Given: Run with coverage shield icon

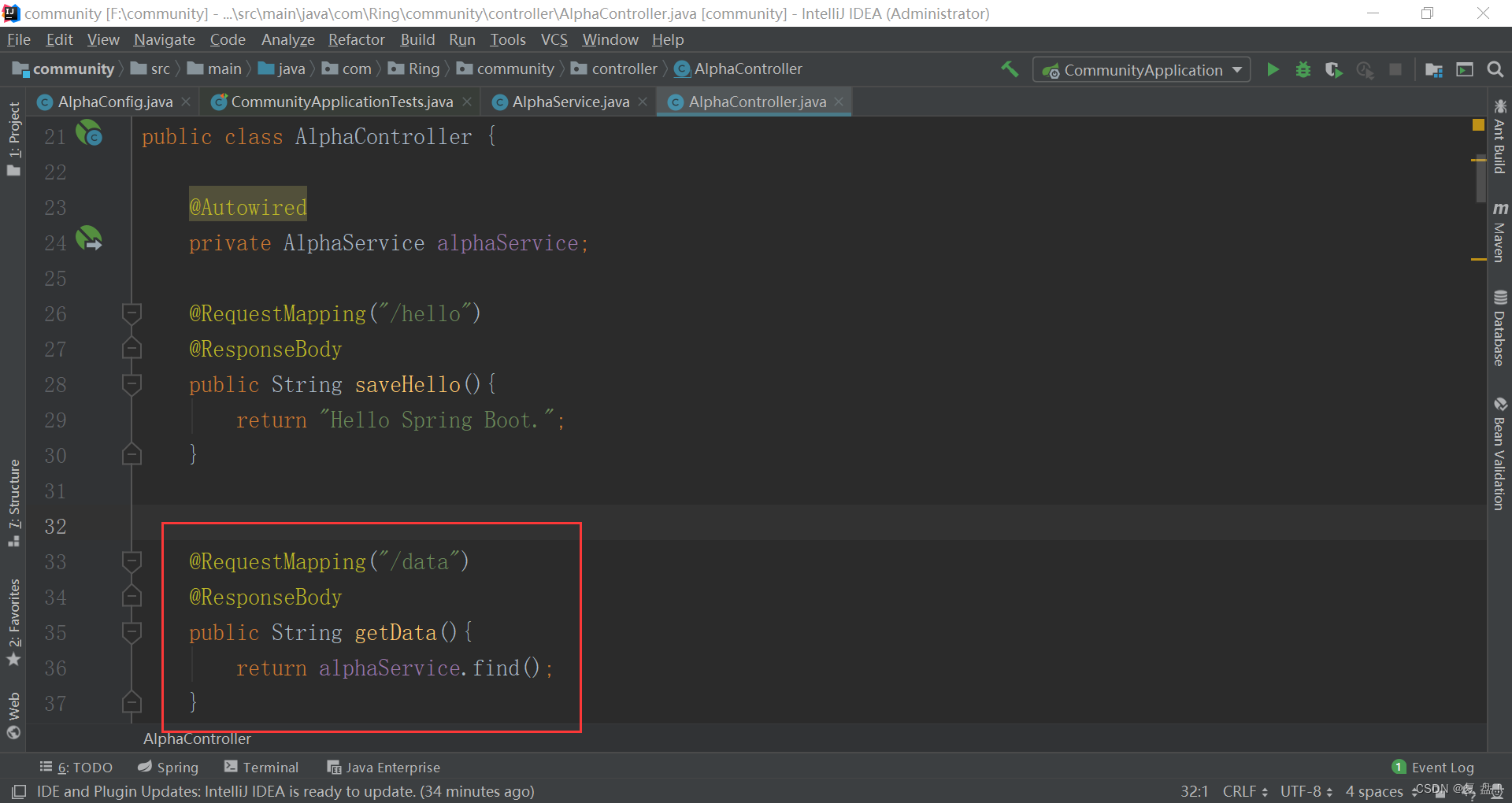Looking at the screenshot, I should [1333, 69].
